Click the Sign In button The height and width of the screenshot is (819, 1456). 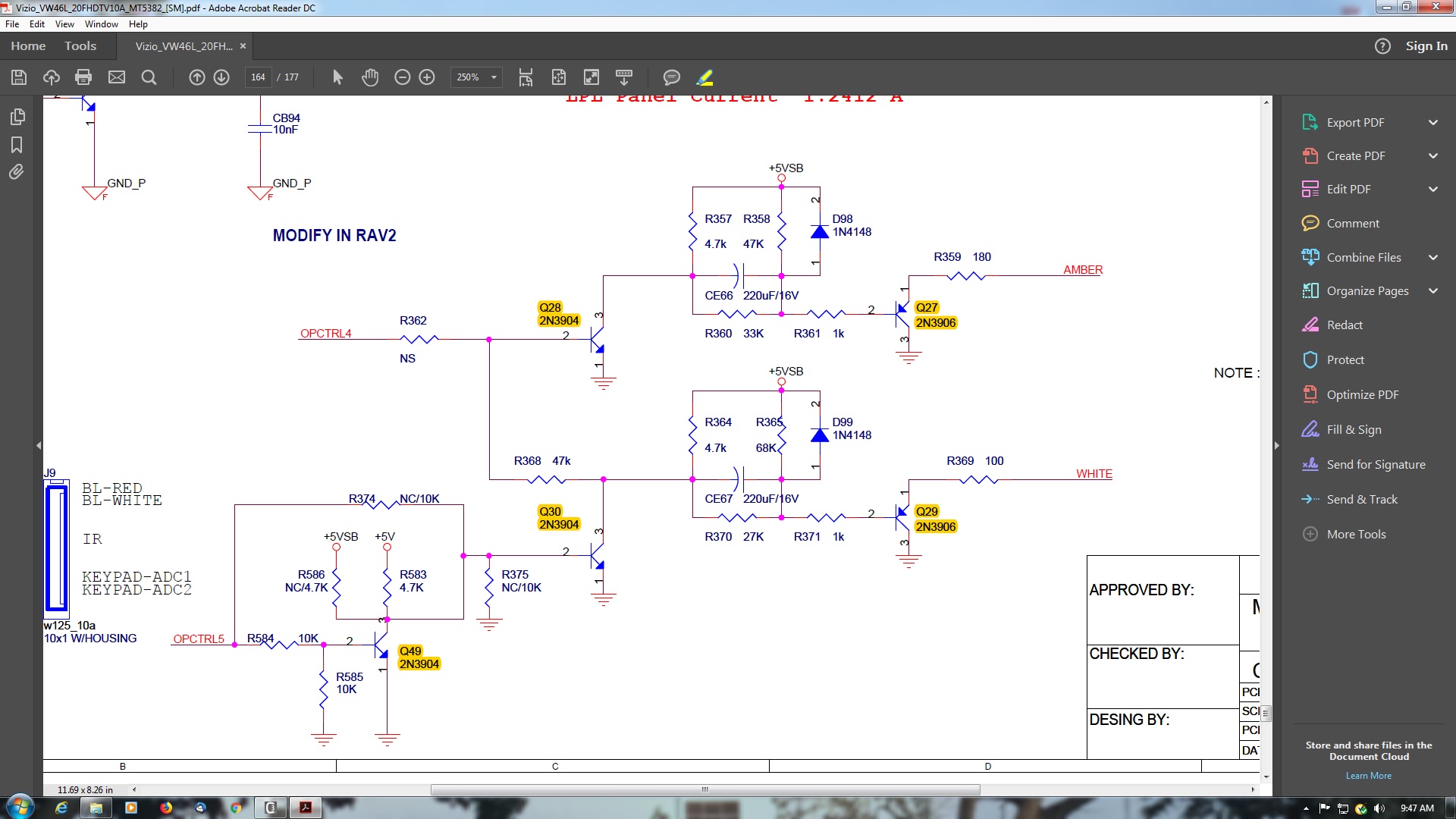click(x=1426, y=46)
